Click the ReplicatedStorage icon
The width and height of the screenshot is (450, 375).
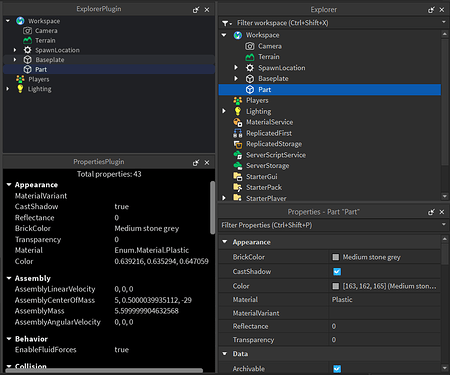(x=238, y=144)
